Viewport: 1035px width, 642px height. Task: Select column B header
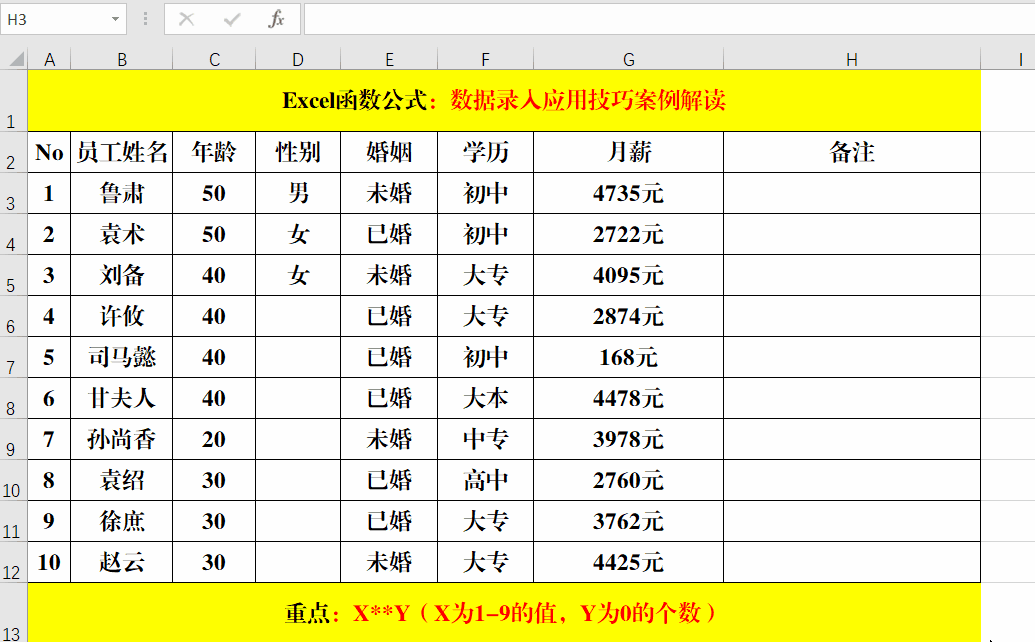click(122, 59)
